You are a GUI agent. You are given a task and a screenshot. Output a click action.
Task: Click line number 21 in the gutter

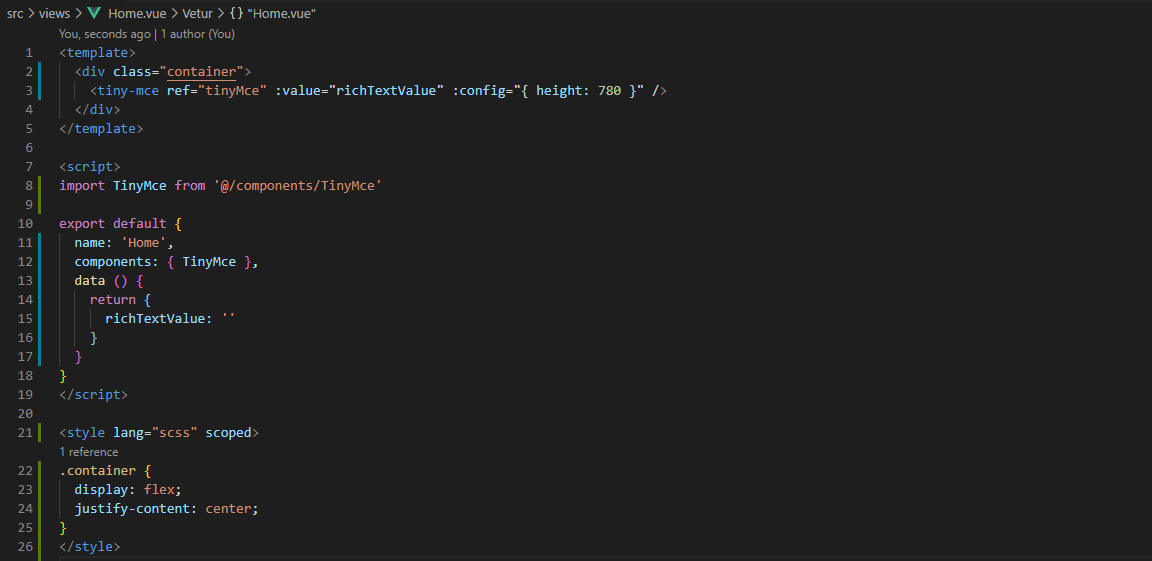(26, 432)
